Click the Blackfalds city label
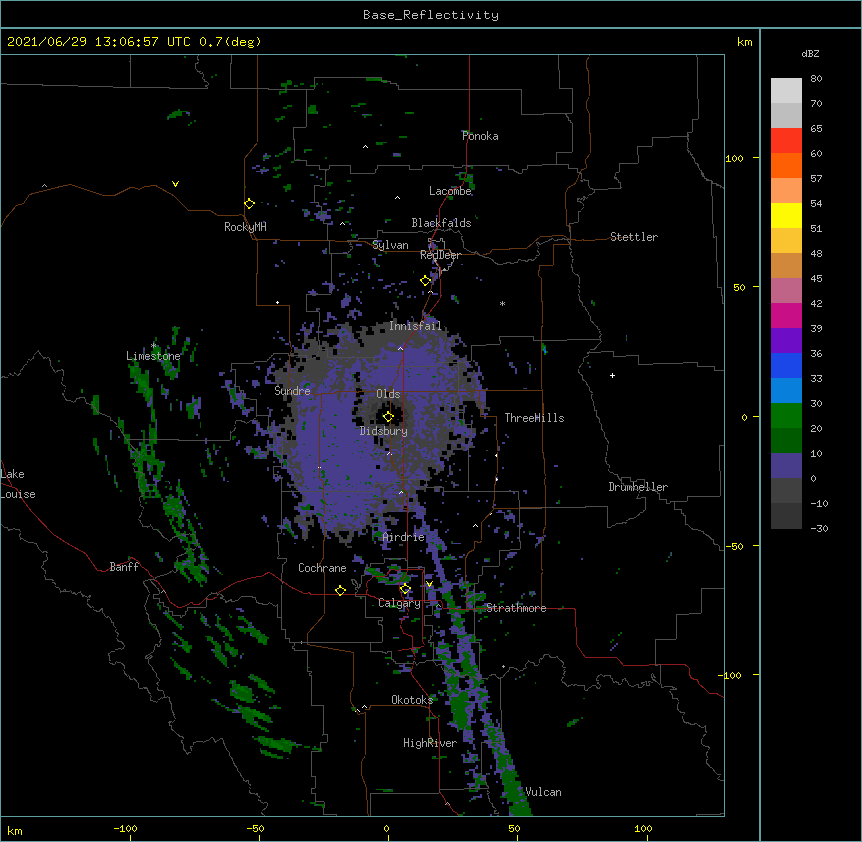The height and width of the screenshot is (842, 862). tap(441, 223)
